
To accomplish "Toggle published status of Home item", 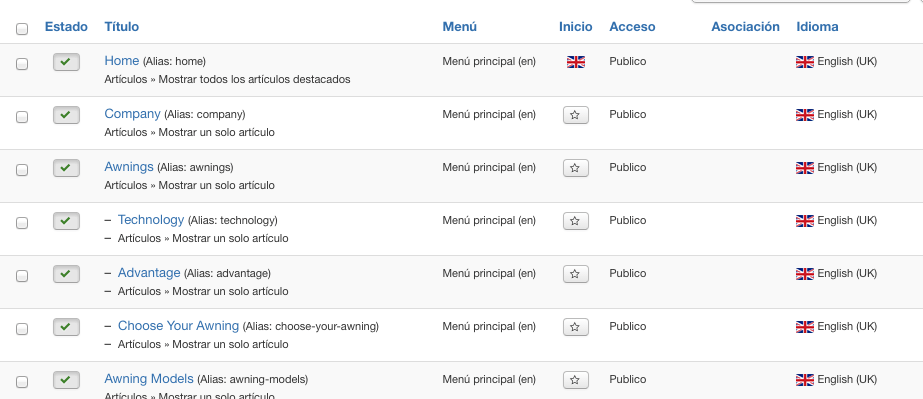I will 66,62.
